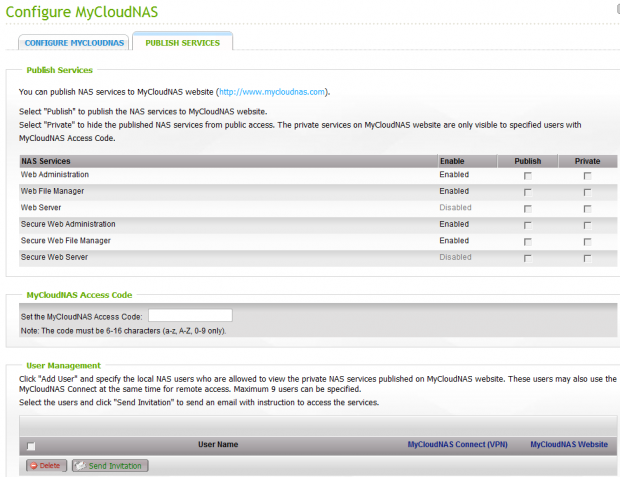Click the Publish Services section heading
This screenshot has width=620, height=477.
(x=59, y=70)
